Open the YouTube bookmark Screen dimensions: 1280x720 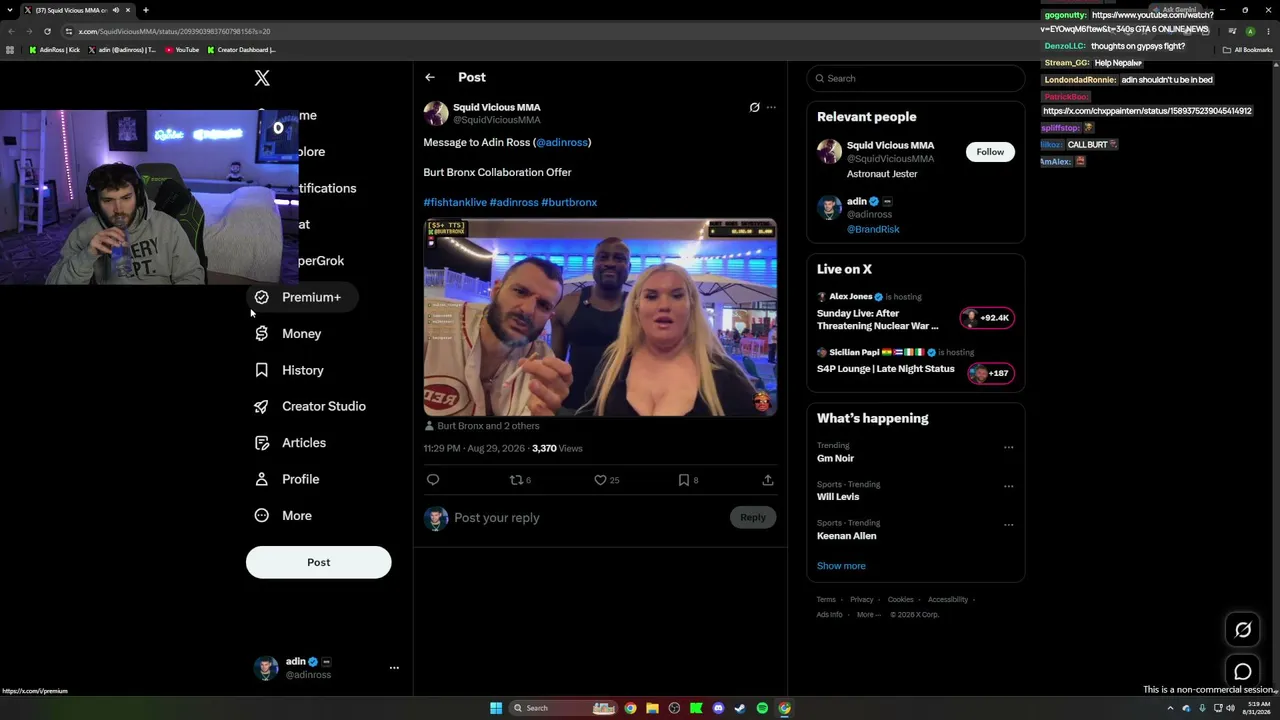coord(182,50)
